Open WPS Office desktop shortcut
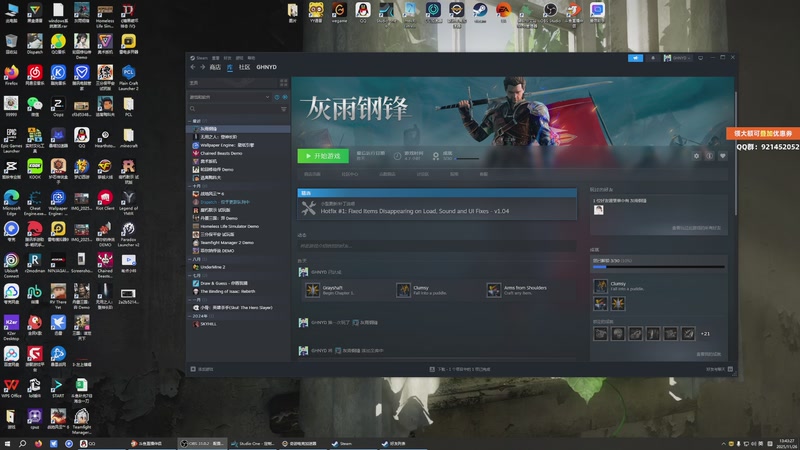 [11, 388]
